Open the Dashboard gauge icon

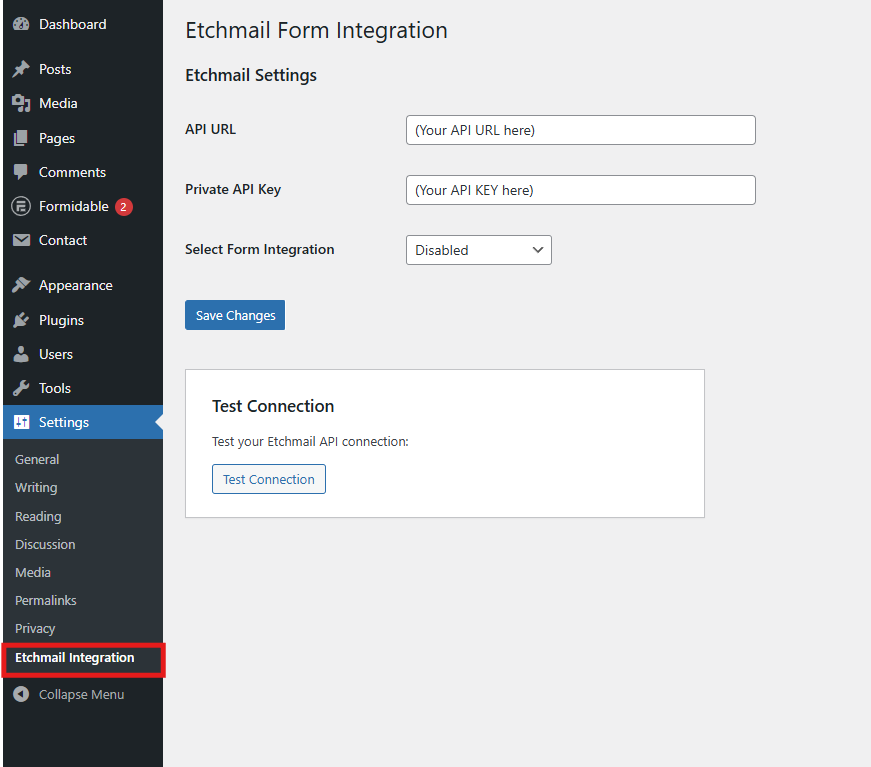[x=21, y=24]
